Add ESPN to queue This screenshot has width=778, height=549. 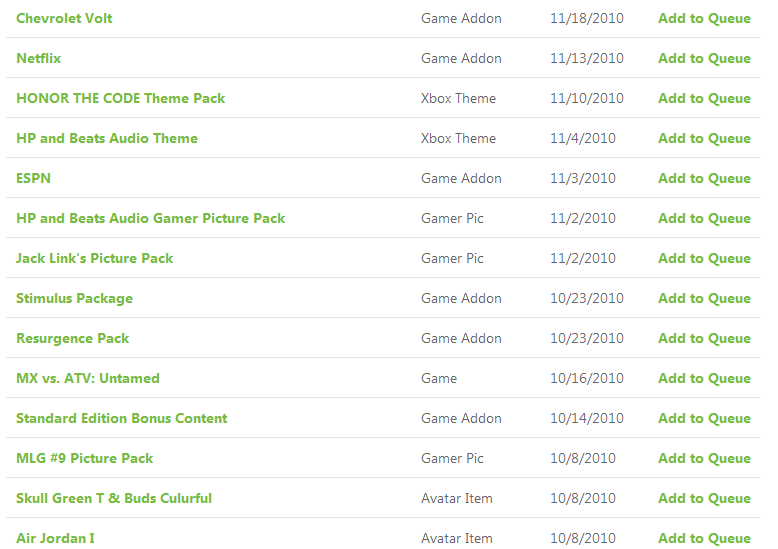pos(704,178)
